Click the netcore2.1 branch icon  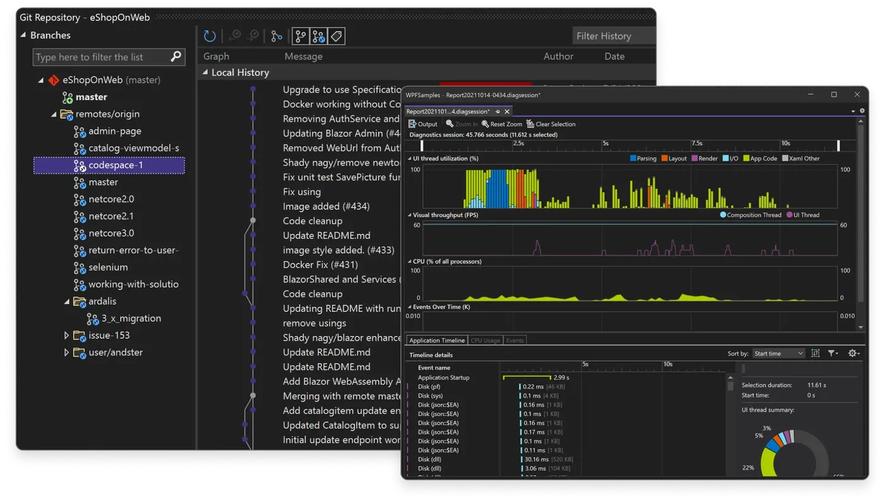[x=80, y=216]
